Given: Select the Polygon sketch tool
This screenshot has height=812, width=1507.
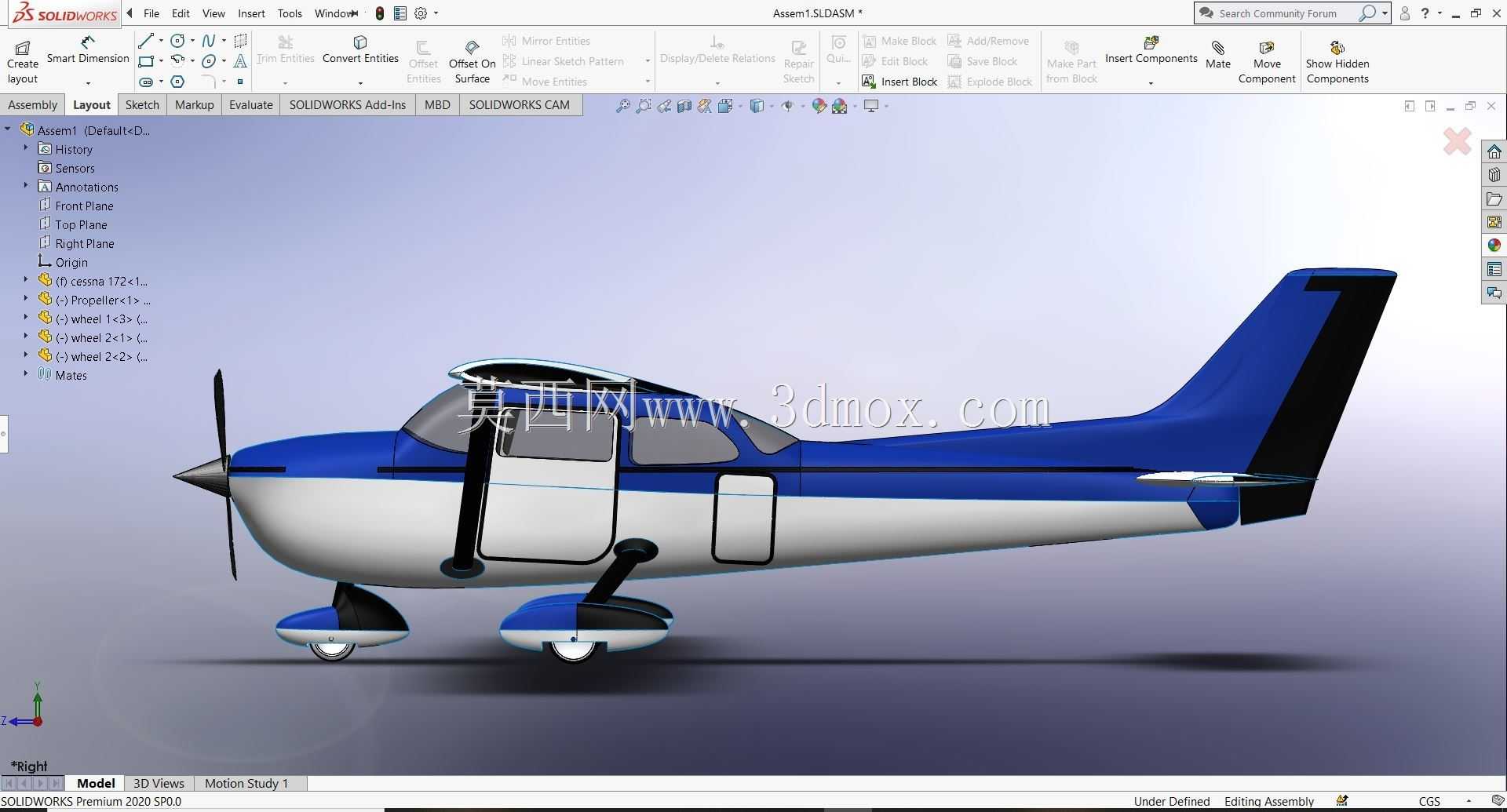Looking at the screenshot, I should [x=178, y=82].
